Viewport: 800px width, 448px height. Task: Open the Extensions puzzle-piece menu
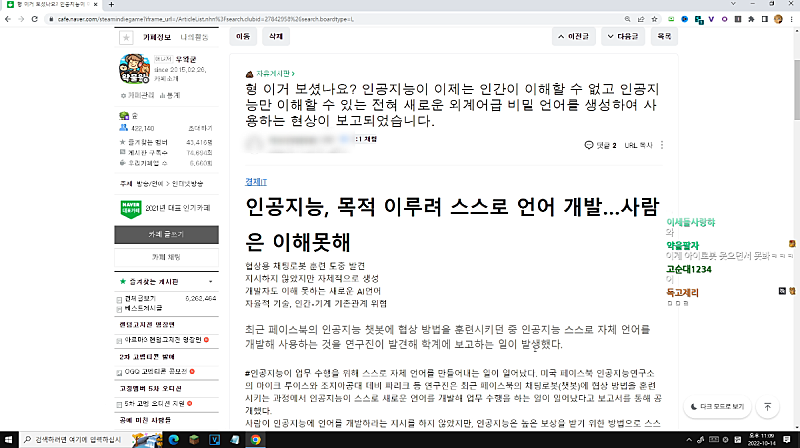751,19
